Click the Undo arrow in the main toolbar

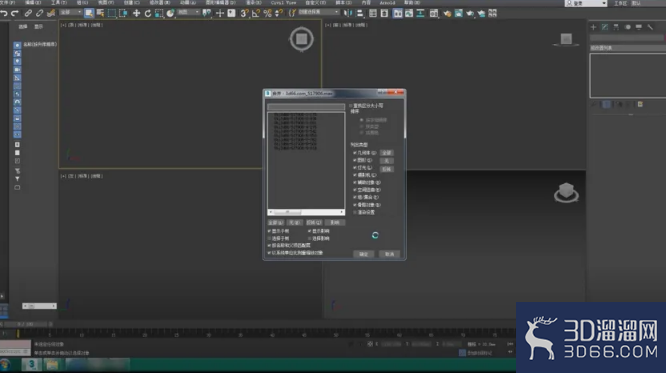click(4, 14)
